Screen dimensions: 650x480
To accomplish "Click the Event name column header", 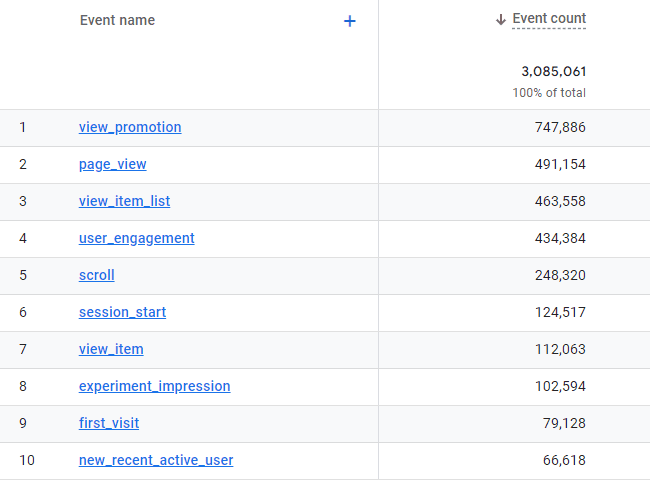I will pos(117,20).
